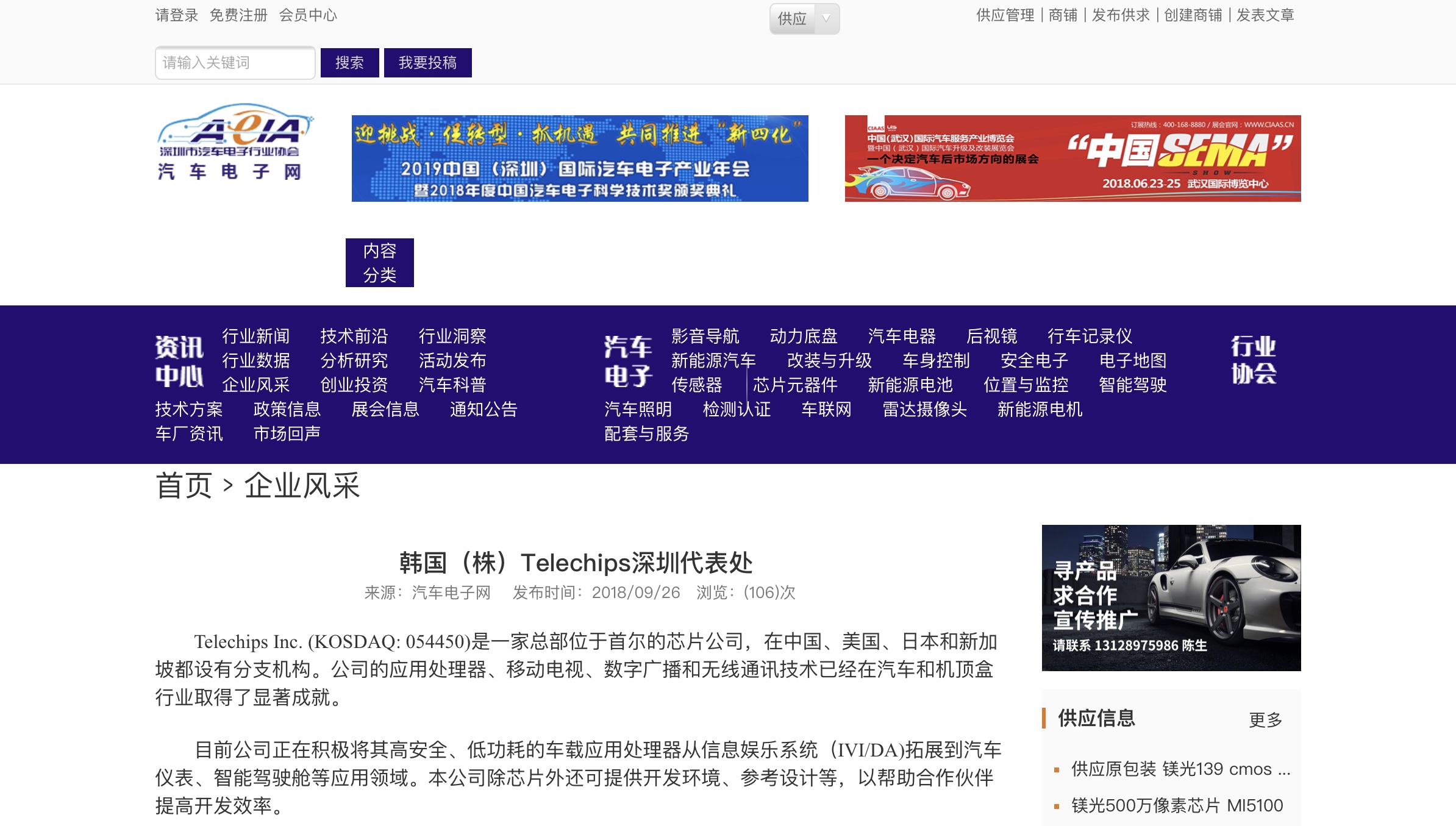
Task: Open 政策信息 menu item
Action: point(287,409)
